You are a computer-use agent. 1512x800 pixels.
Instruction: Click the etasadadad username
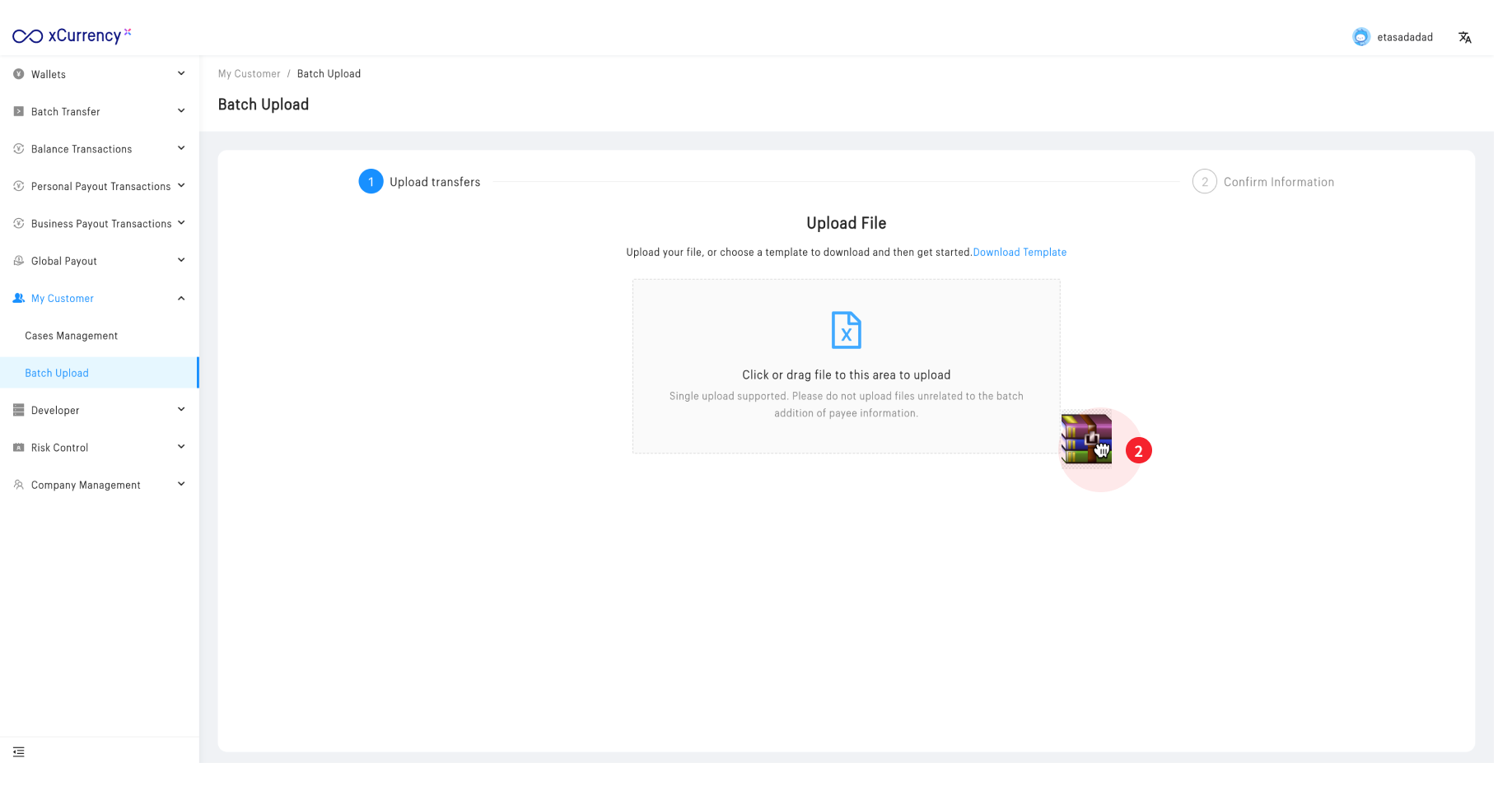point(1405,37)
